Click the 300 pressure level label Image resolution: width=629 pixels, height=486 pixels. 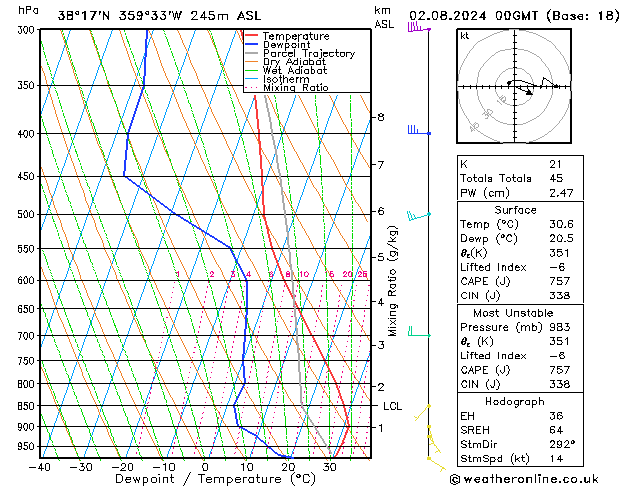[28, 30]
